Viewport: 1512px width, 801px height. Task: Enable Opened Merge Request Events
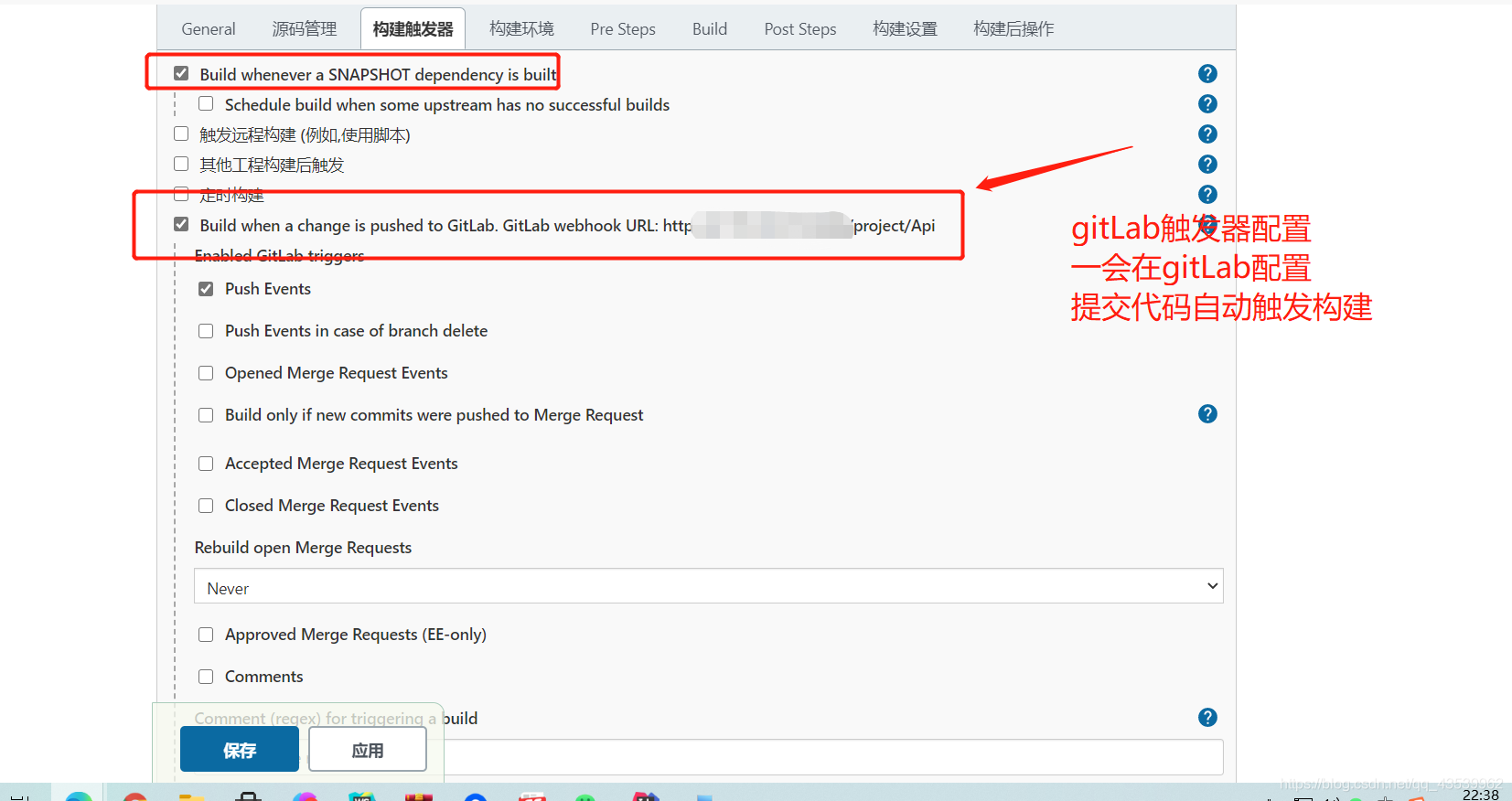(206, 373)
